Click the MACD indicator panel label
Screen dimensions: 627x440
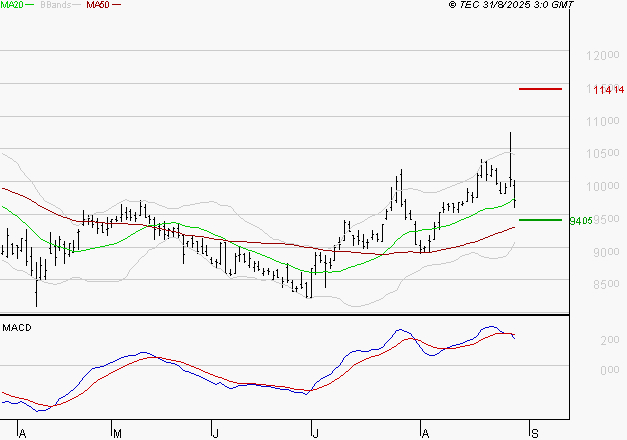[17, 328]
